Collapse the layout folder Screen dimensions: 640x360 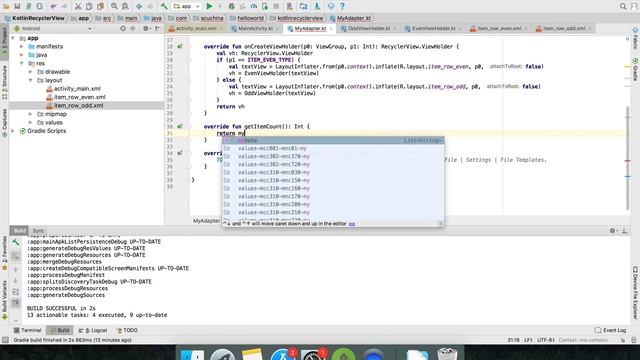click(x=31, y=80)
